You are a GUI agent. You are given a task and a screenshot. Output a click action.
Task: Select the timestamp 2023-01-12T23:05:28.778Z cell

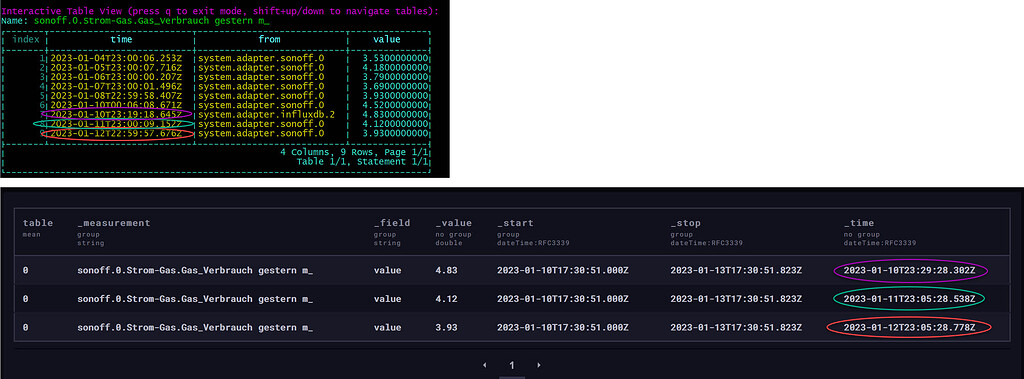pyautogui.click(x=909, y=327)
